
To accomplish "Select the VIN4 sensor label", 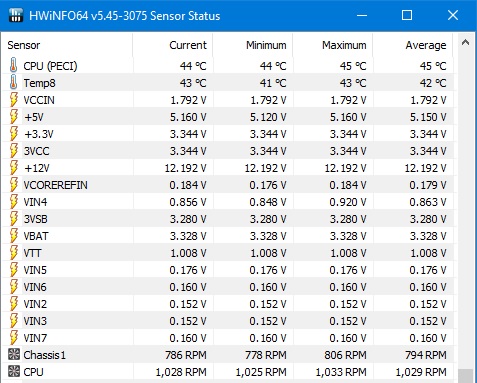I will coord(35,202).
